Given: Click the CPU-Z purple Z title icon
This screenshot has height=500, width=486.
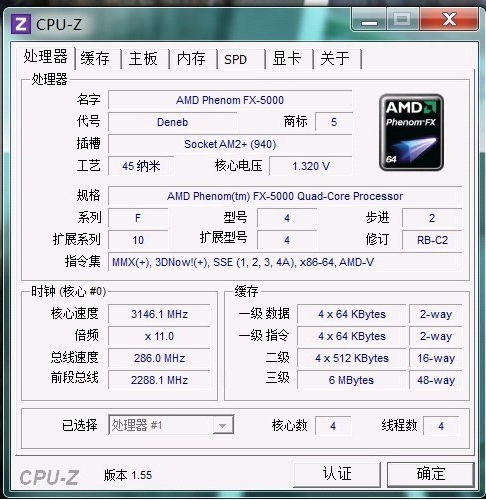Looking at the screenshot, I should click(x=21, y=24).
